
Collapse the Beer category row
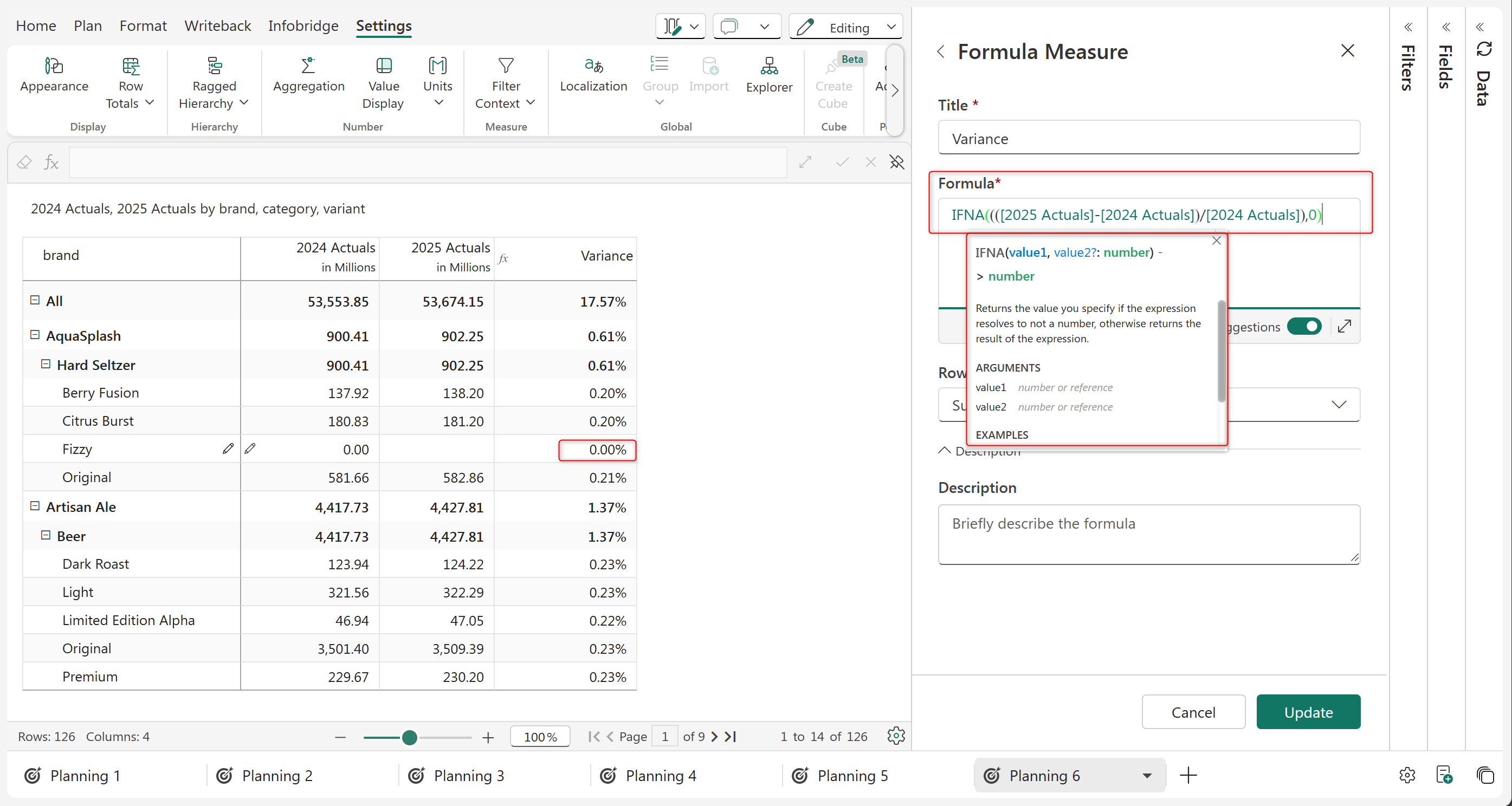[x=46, y=535]
